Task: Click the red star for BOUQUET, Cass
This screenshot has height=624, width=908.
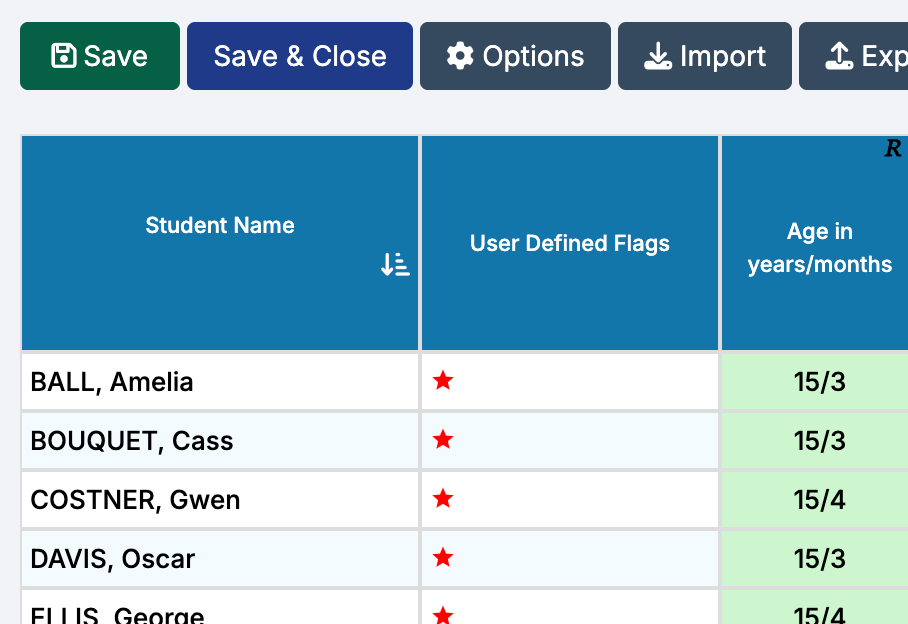Action: tap(443, 440)
